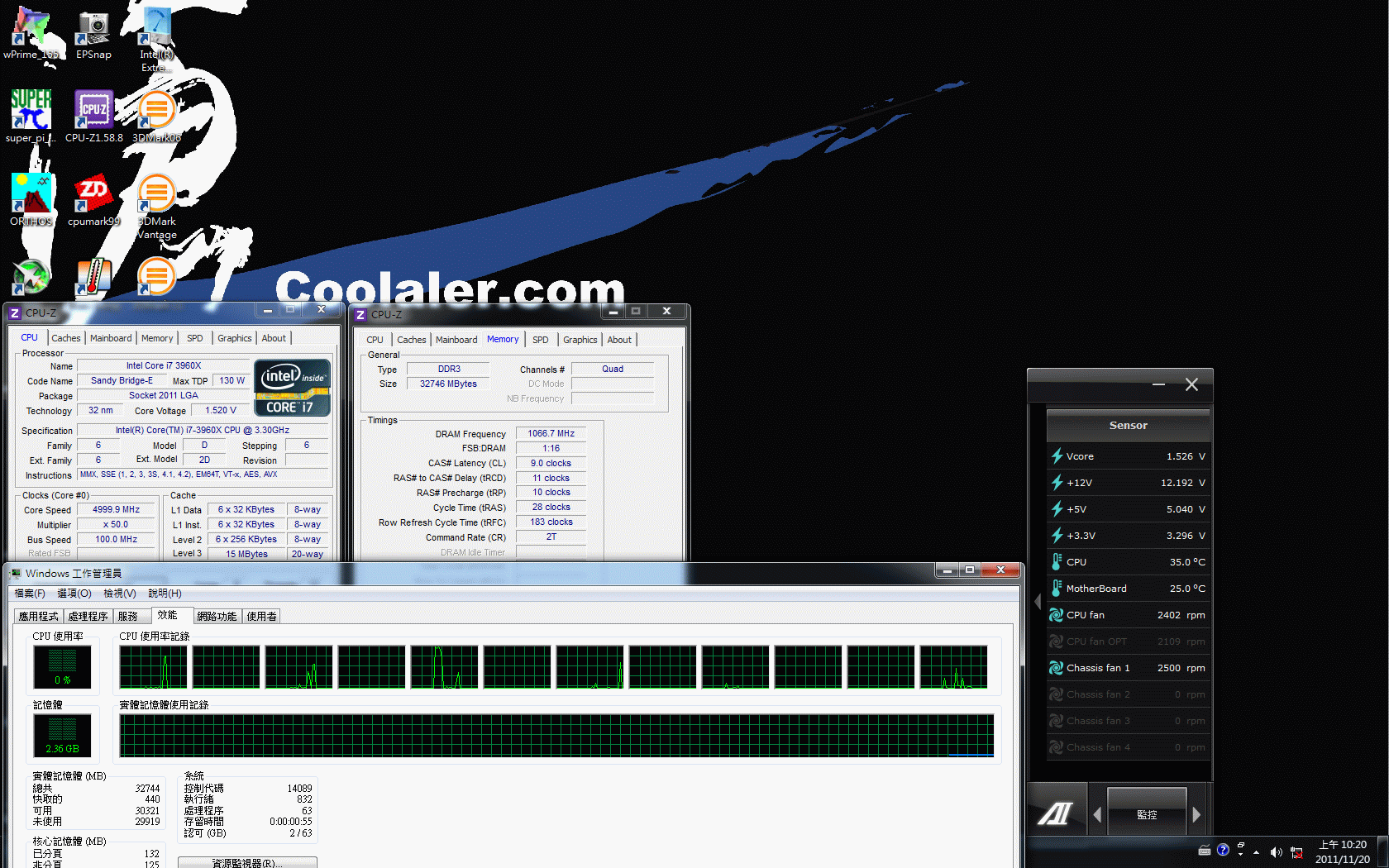Image resolution: width=1389 pixels, height=868 pixels.
Task: Minimize the Sensor panel window
Action: tap(1158, 384)
